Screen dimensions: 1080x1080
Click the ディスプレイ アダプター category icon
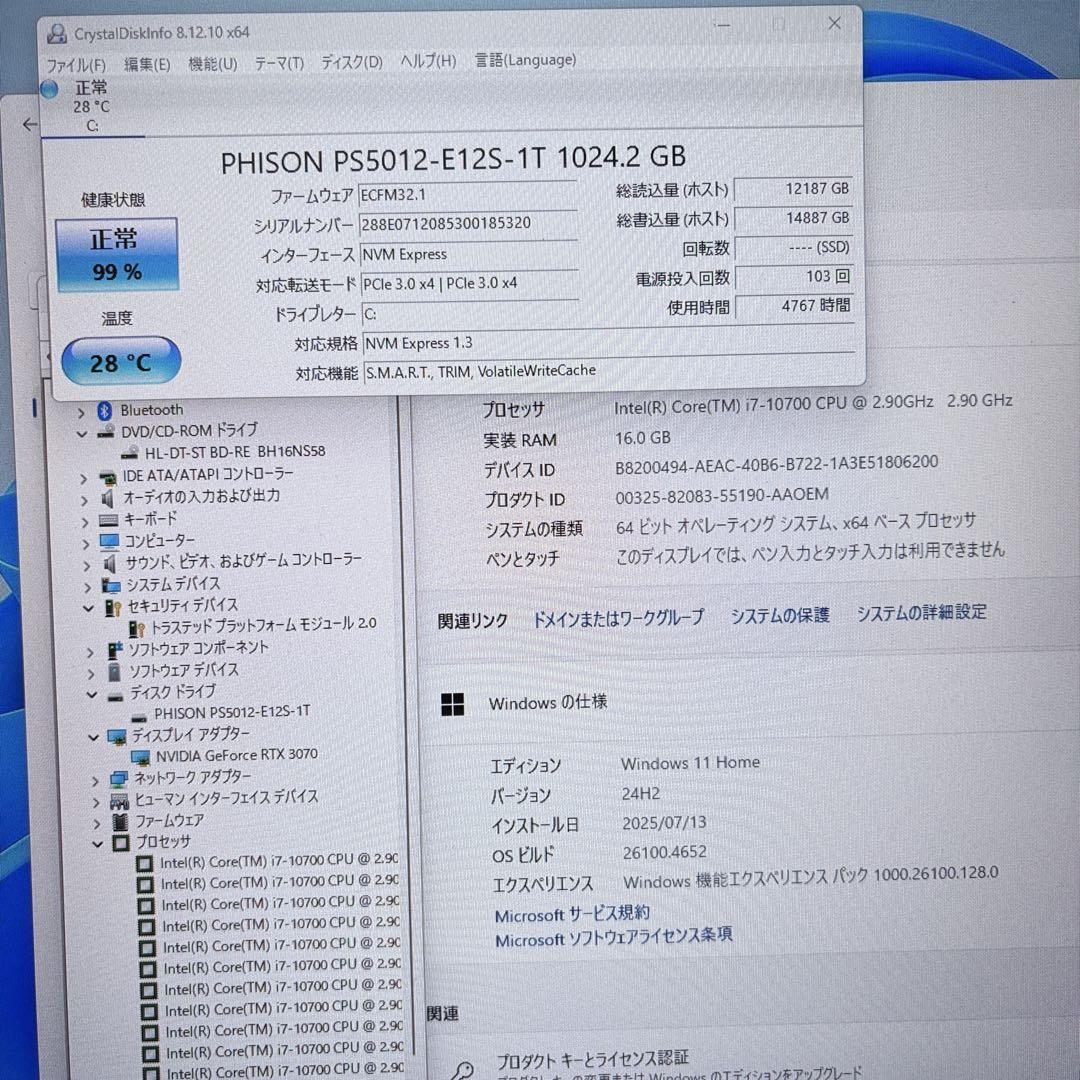[117, 737]
